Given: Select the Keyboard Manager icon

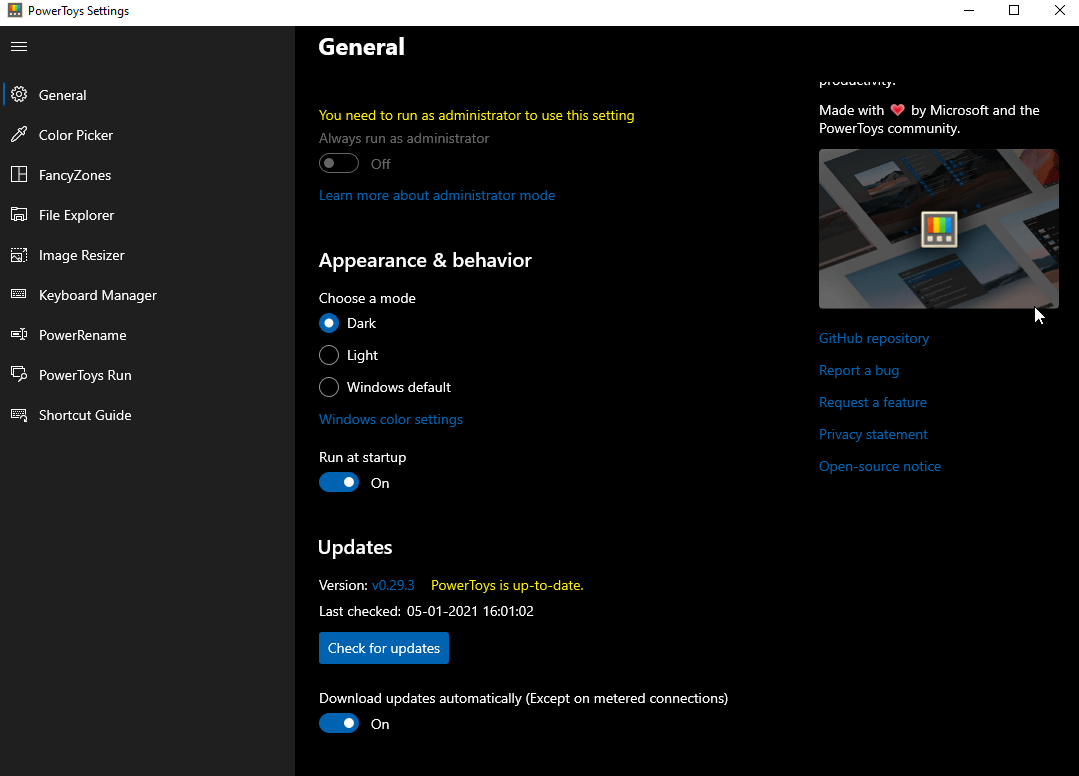Looking at the screenshot, I should point(21,294).
